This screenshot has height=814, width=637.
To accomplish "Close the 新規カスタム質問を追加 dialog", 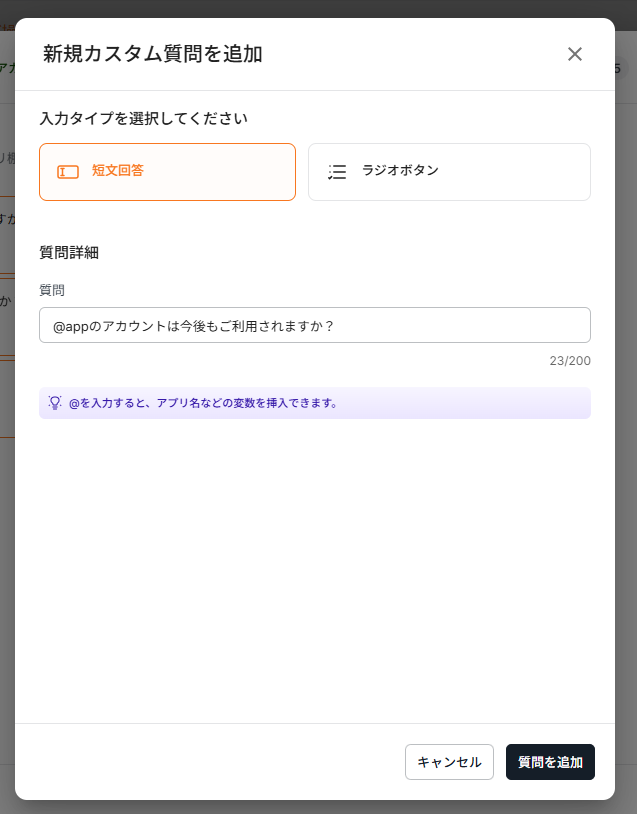I will coord(574,54).
